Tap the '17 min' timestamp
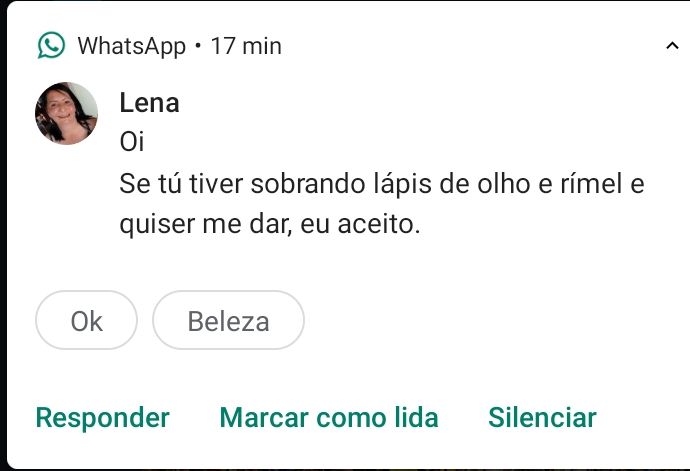 pos(246,46)
